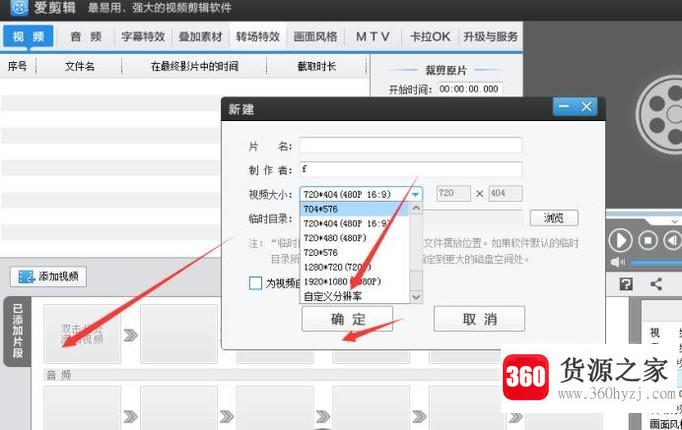Minimize the 新建 dialog
The width and height of the screenshot is (682, 430).
click(564, 107)
